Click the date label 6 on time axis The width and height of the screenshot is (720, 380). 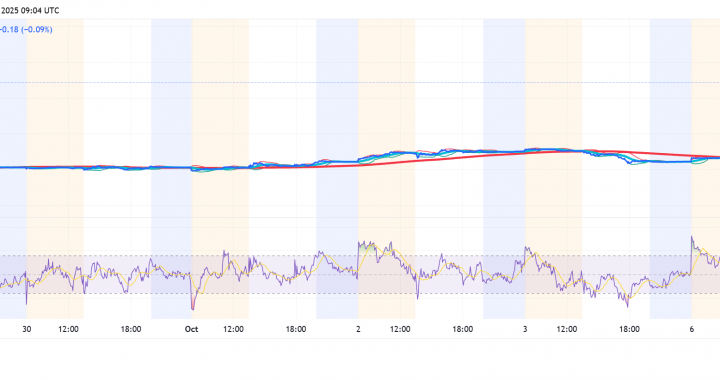(x=692, y=329)
